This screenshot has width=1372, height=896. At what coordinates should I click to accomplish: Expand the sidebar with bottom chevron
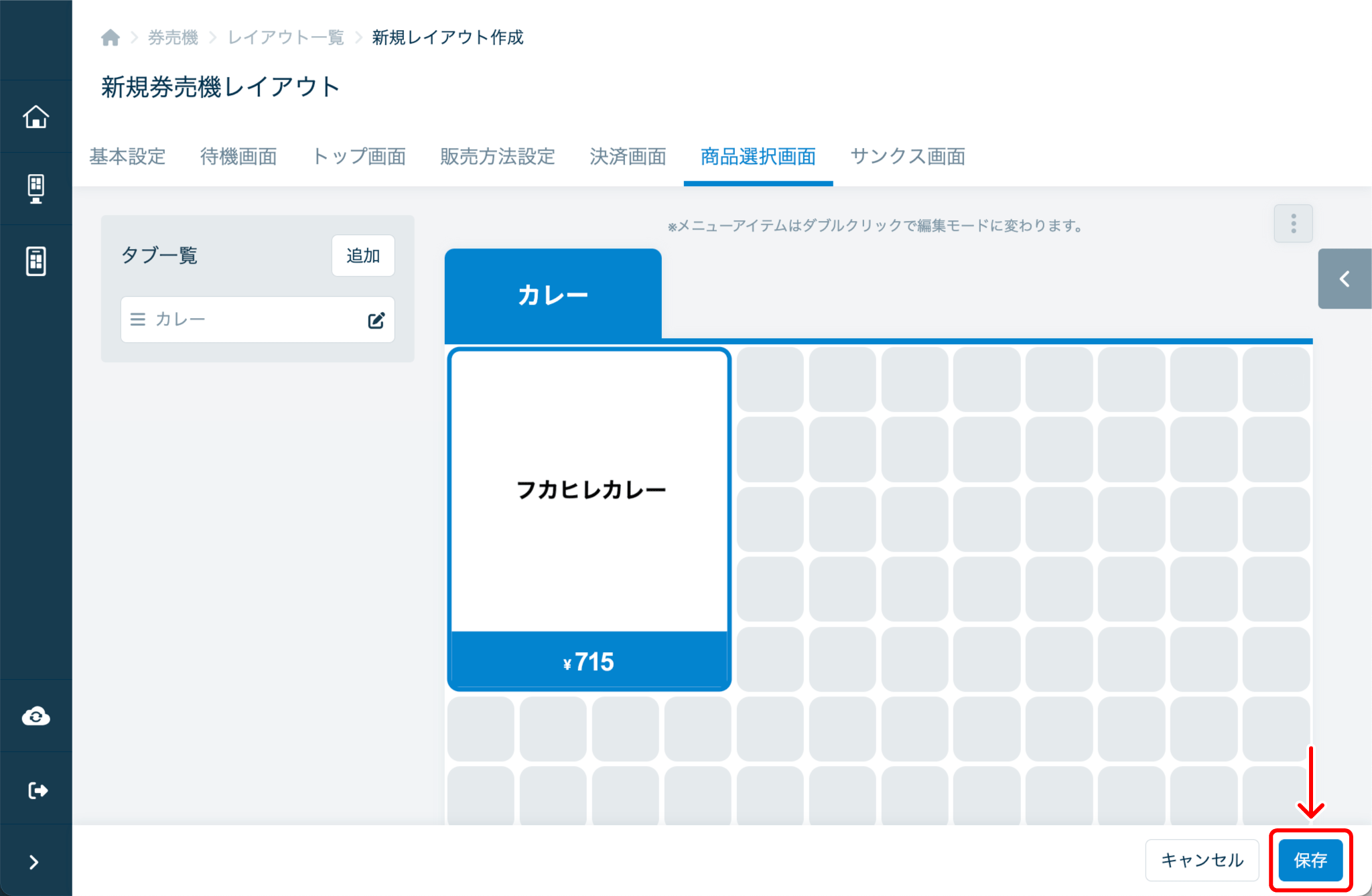click(x=33, y=862)
